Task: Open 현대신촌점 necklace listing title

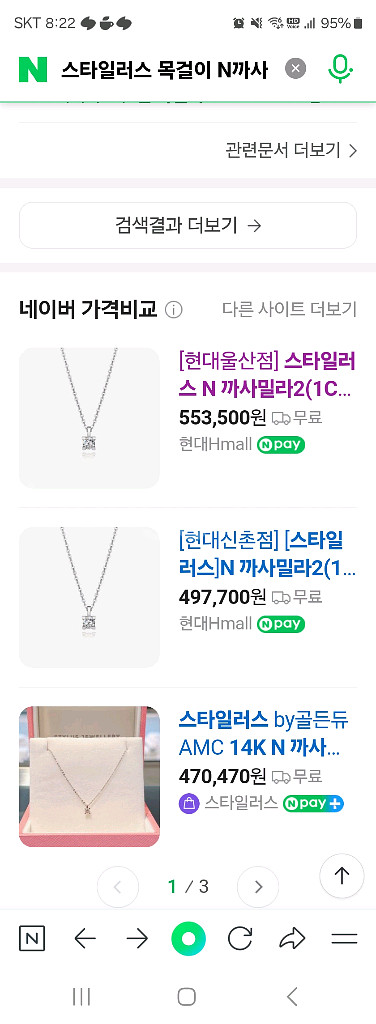Action: [x=267, y=554]
